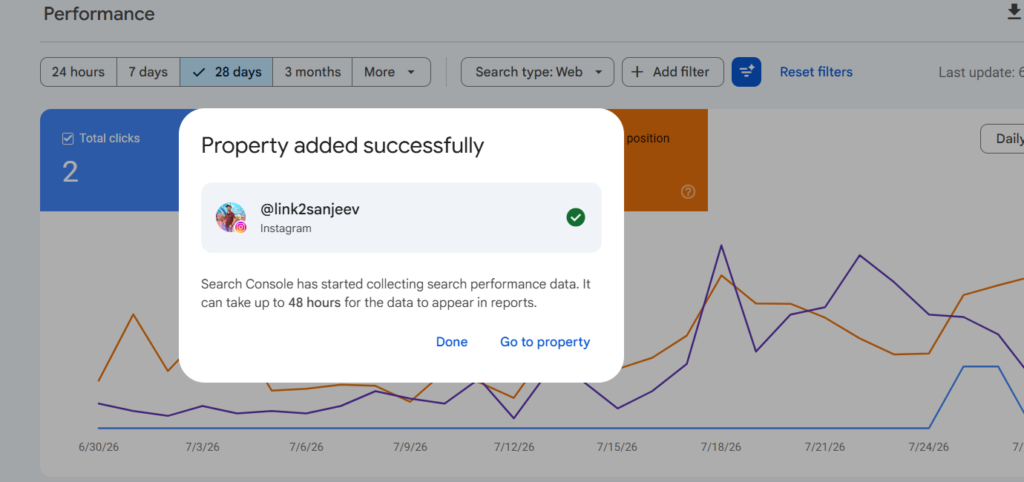Click the 7/6/26 axis date label

coord(306,447)
